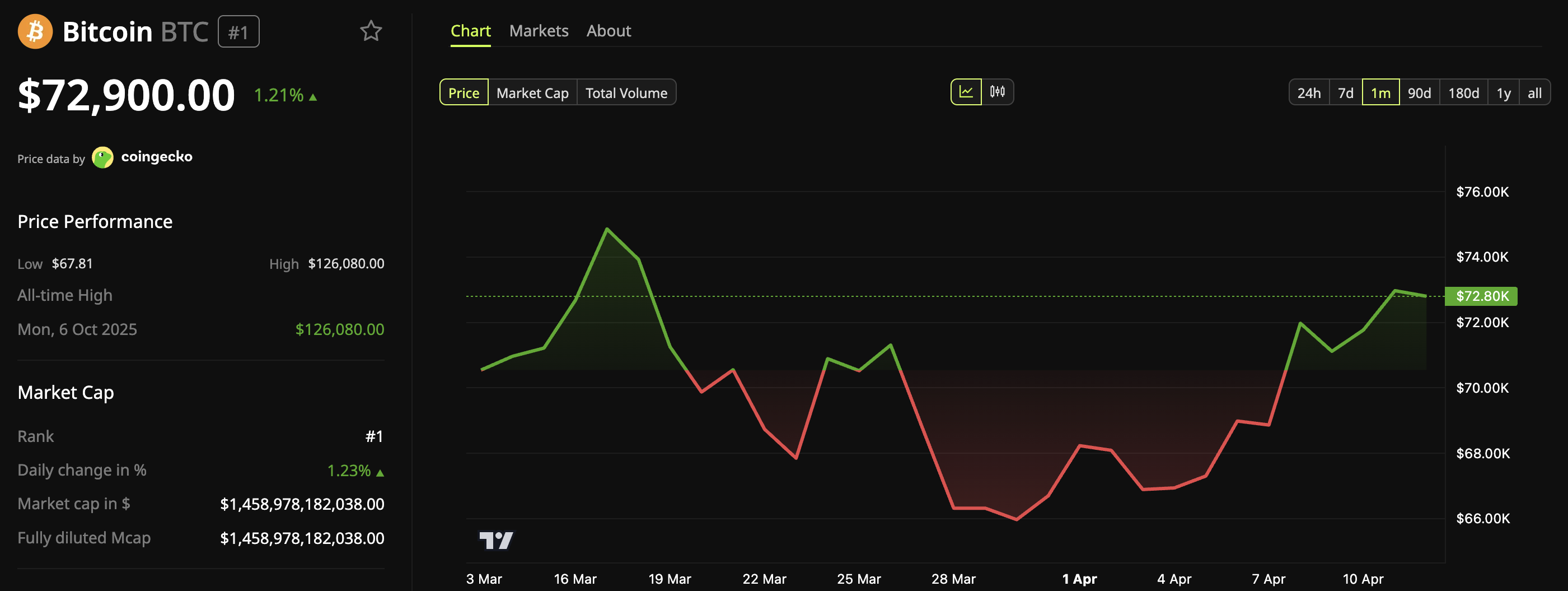Click the "all" time range option

coord(1534,92)
